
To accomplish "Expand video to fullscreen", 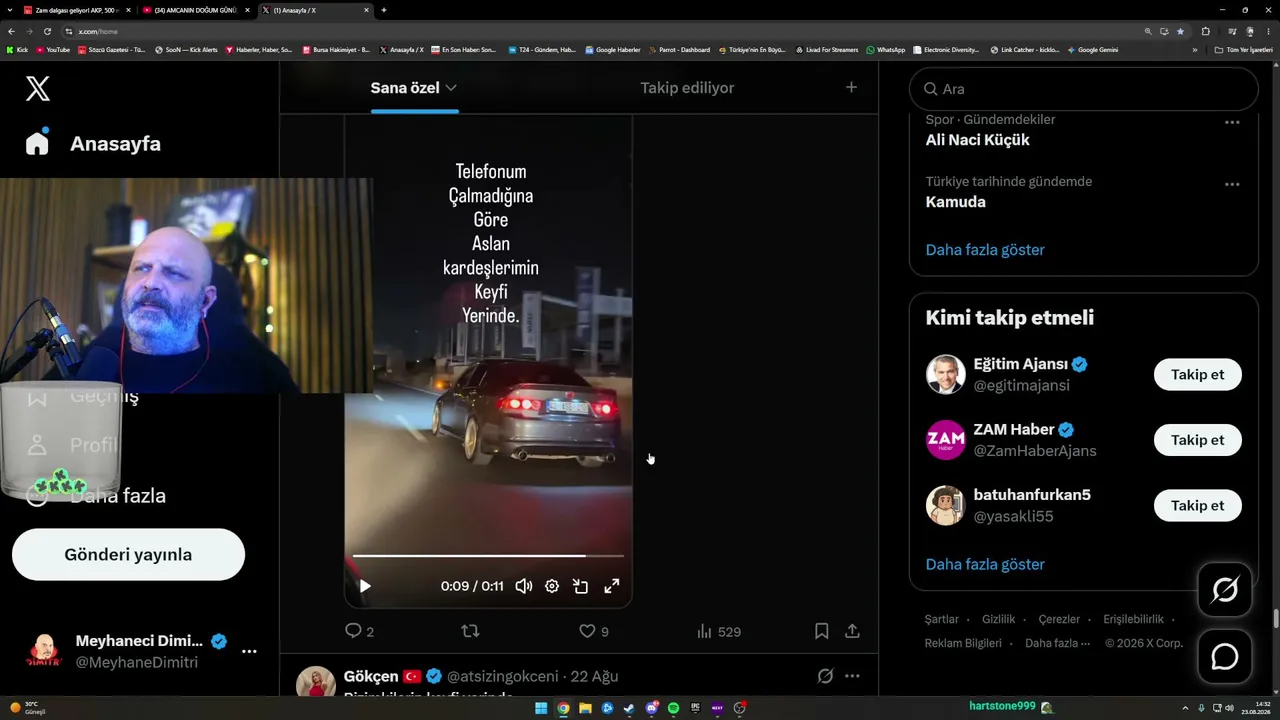I will coord(611,586).
